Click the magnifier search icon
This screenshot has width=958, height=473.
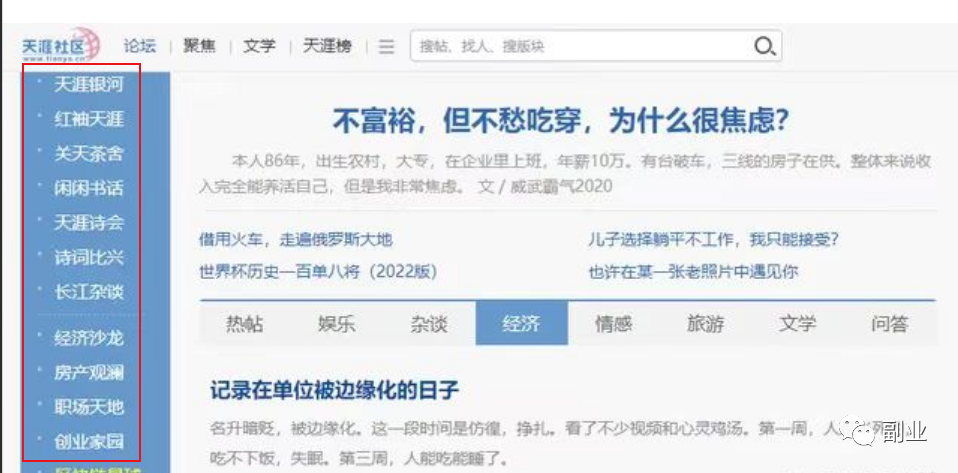764,46
